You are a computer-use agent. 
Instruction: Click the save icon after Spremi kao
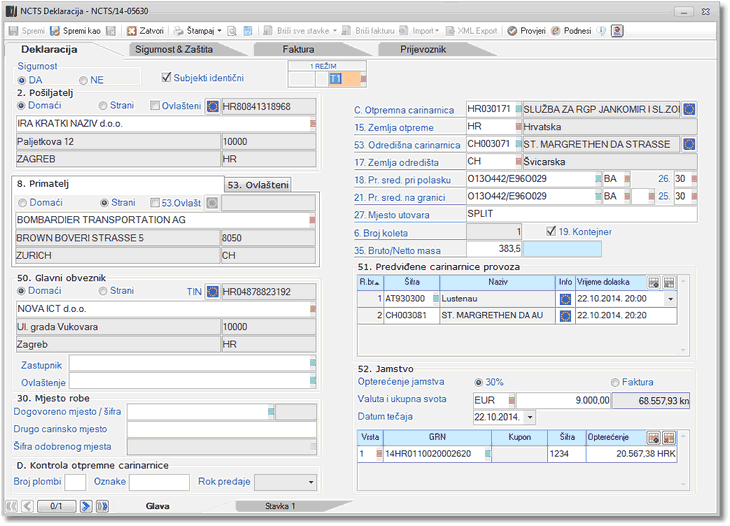[111, 31]
